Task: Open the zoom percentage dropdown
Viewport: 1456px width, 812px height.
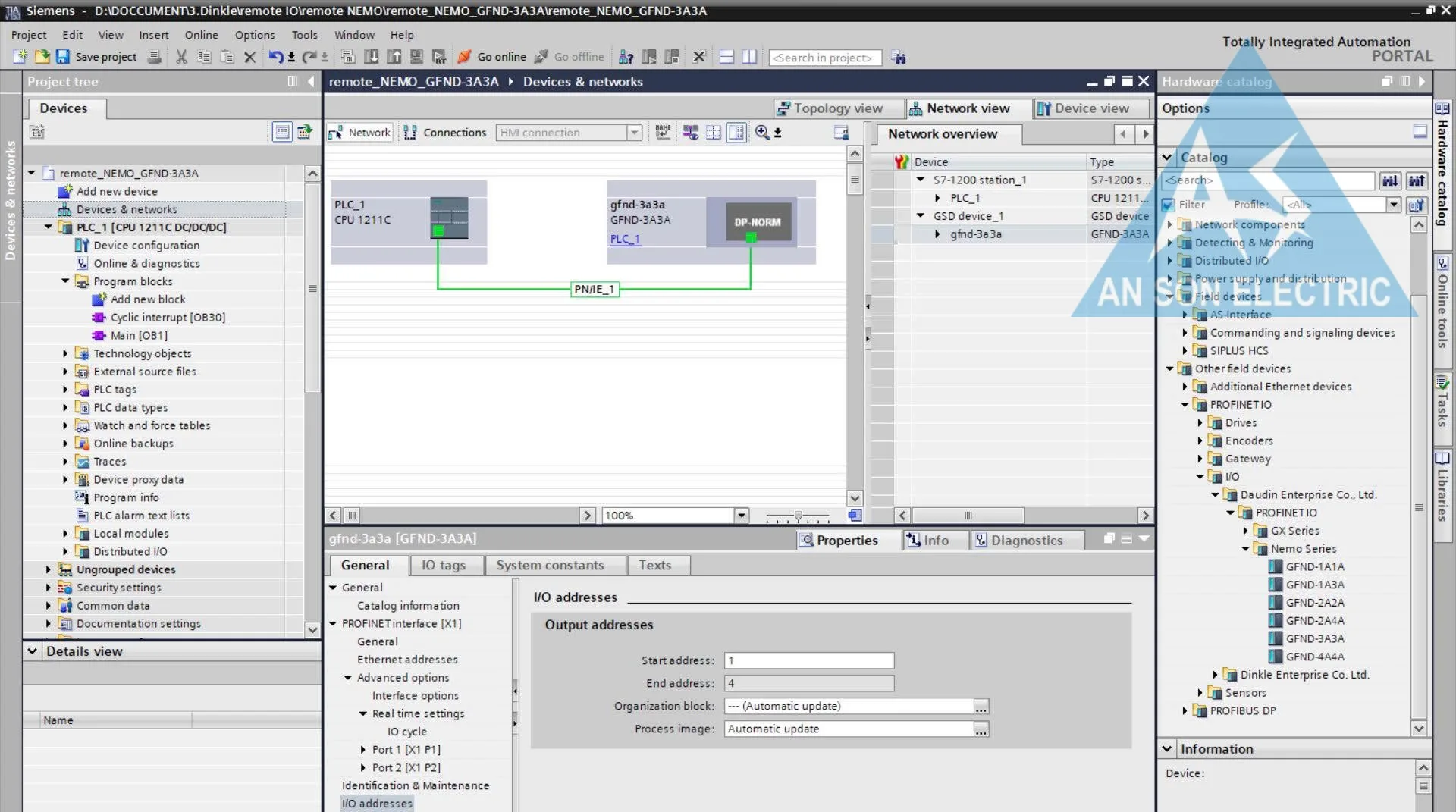Action: [742, 516]
